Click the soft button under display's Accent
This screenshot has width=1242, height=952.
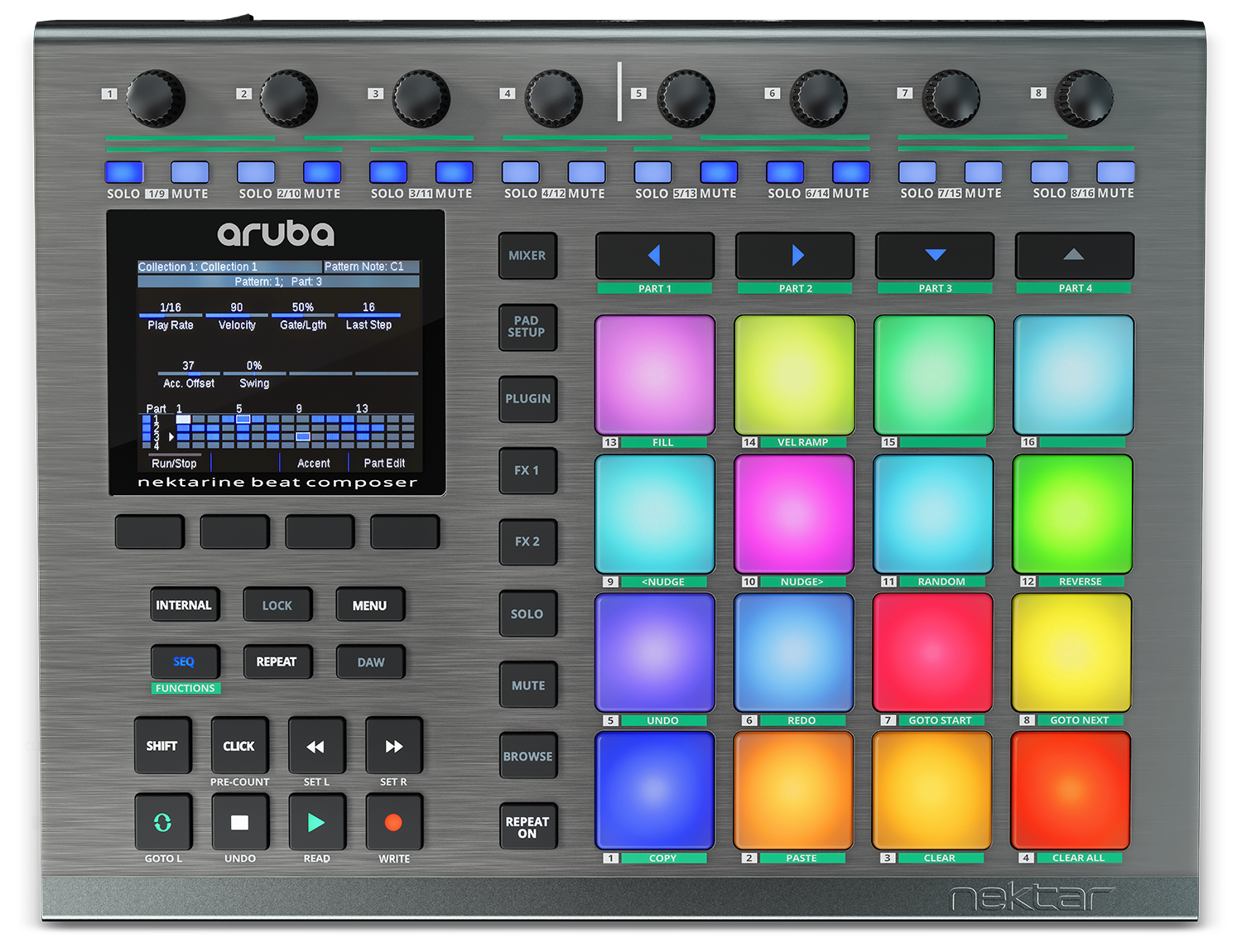[x=320, y=531]
